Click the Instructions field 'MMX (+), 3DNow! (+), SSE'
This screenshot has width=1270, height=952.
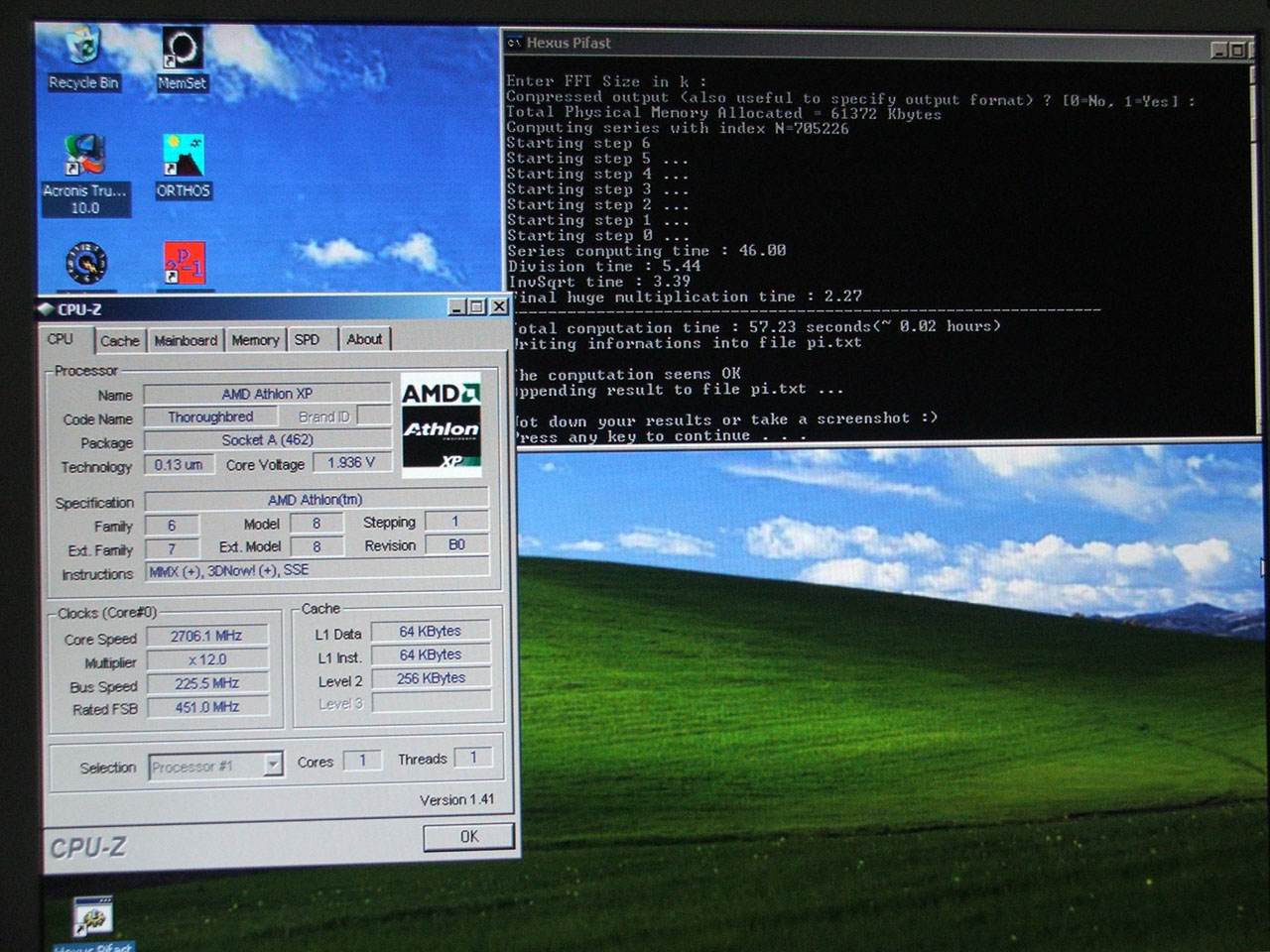[x=317, y=570]
